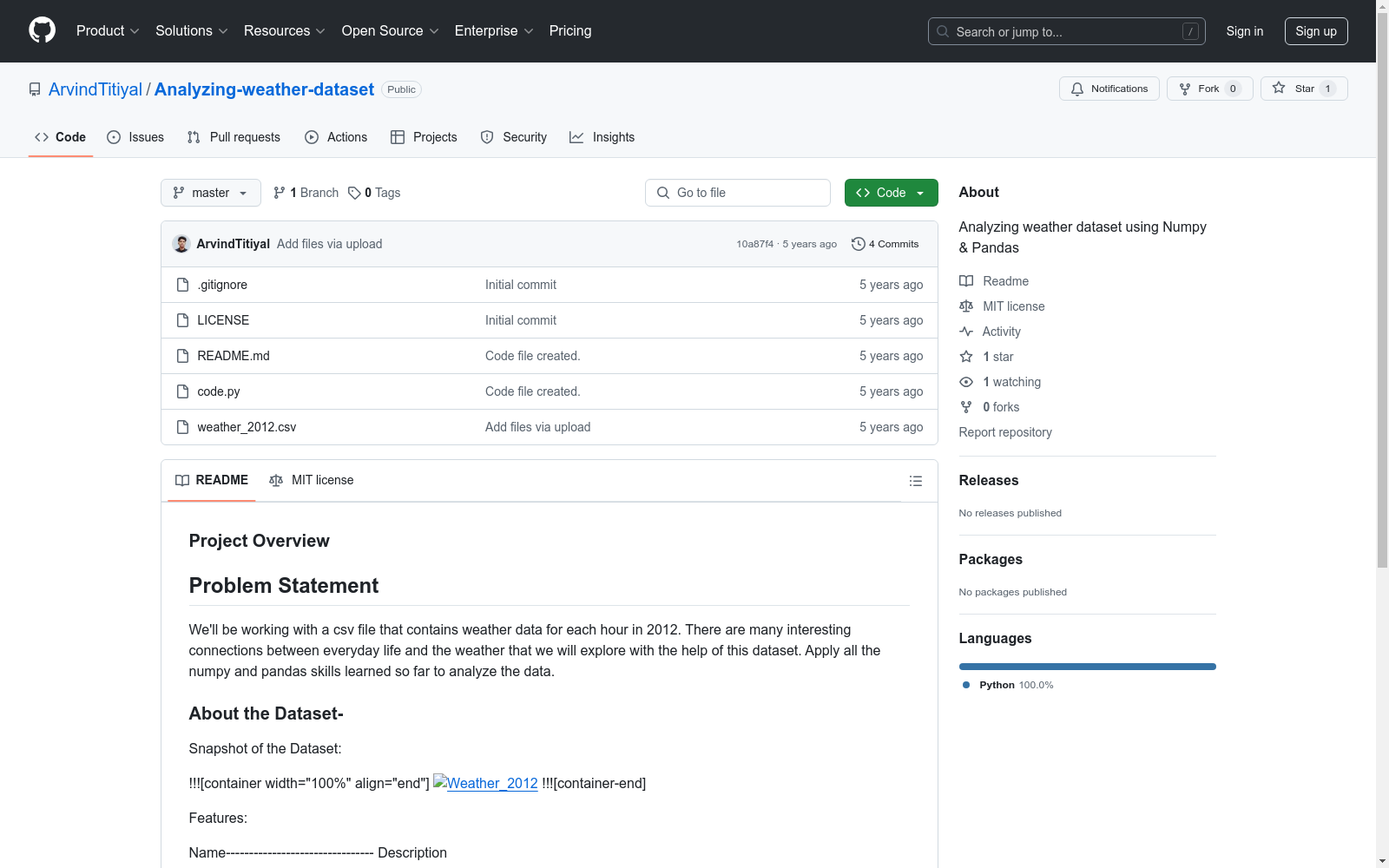
Task: Click the Python 100.0% language link
Action: click(x=1008, y=685)
